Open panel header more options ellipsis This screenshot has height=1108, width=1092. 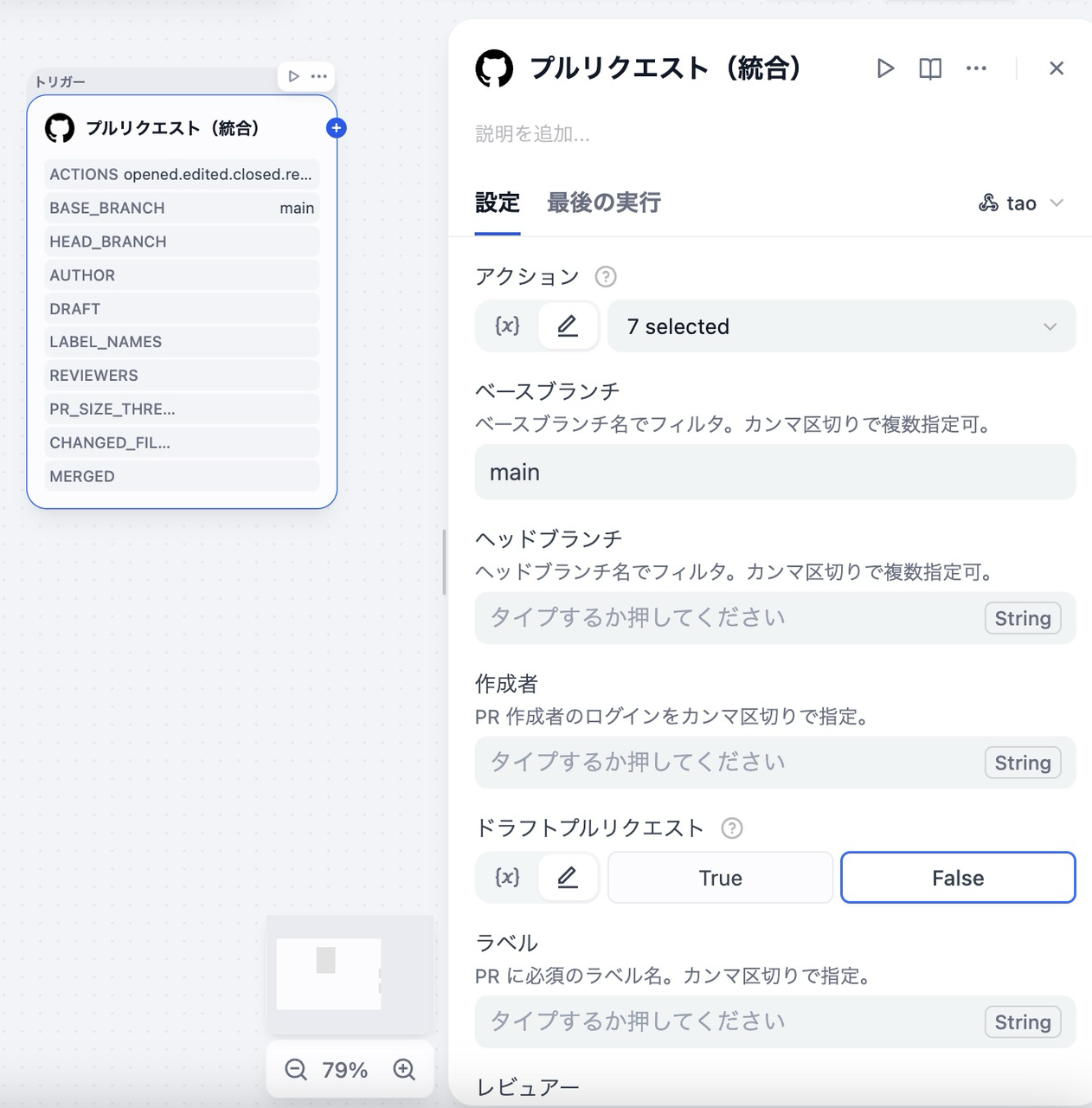tap(976, 68)
